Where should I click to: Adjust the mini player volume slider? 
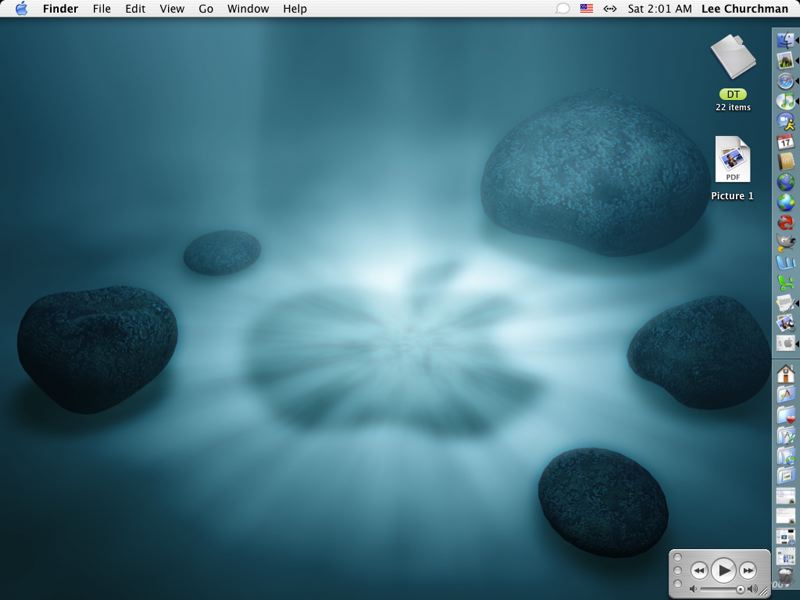click(x=740, y=589)
